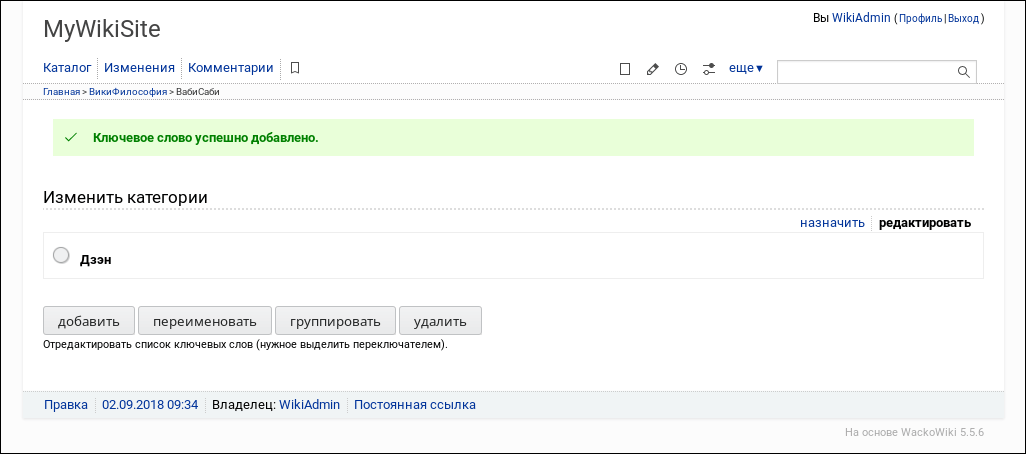Click the удалить button
The image size is (1026, 454).
pos(440,321)
